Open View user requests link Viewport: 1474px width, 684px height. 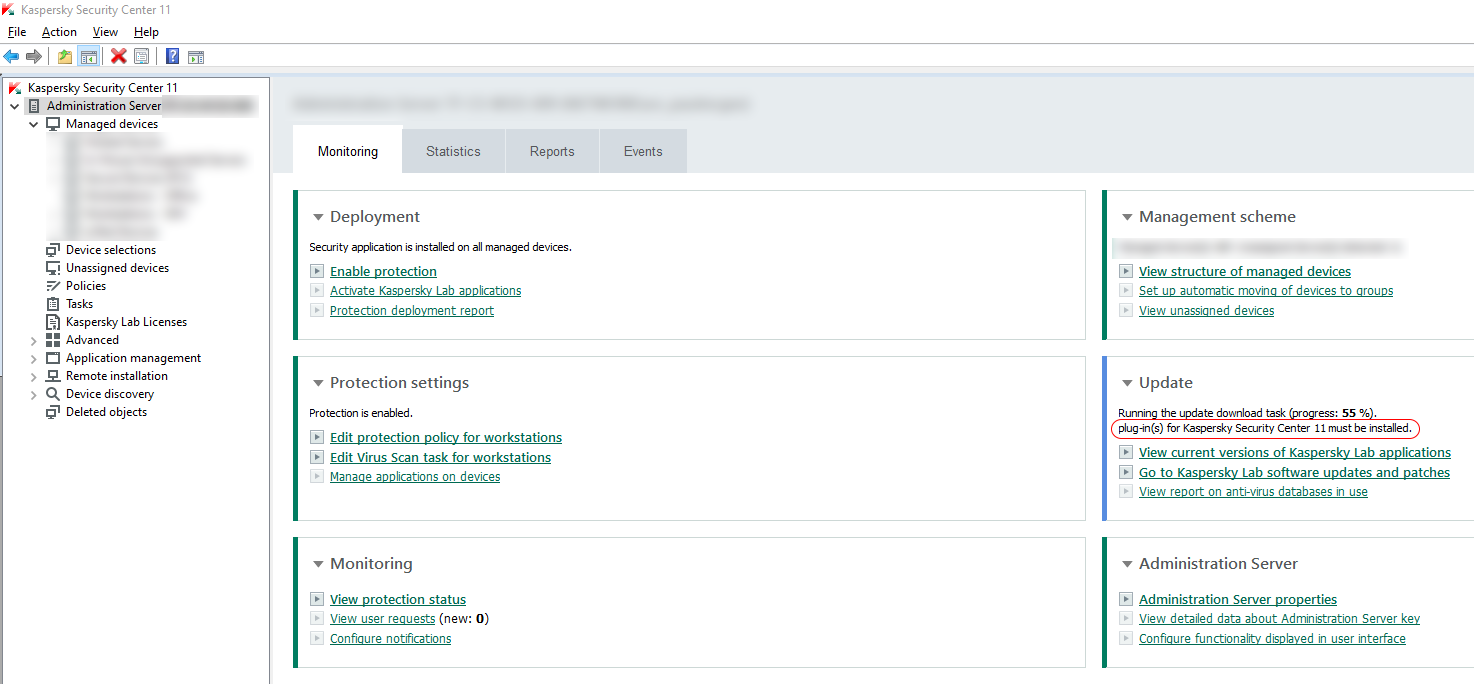click(383, 619)
